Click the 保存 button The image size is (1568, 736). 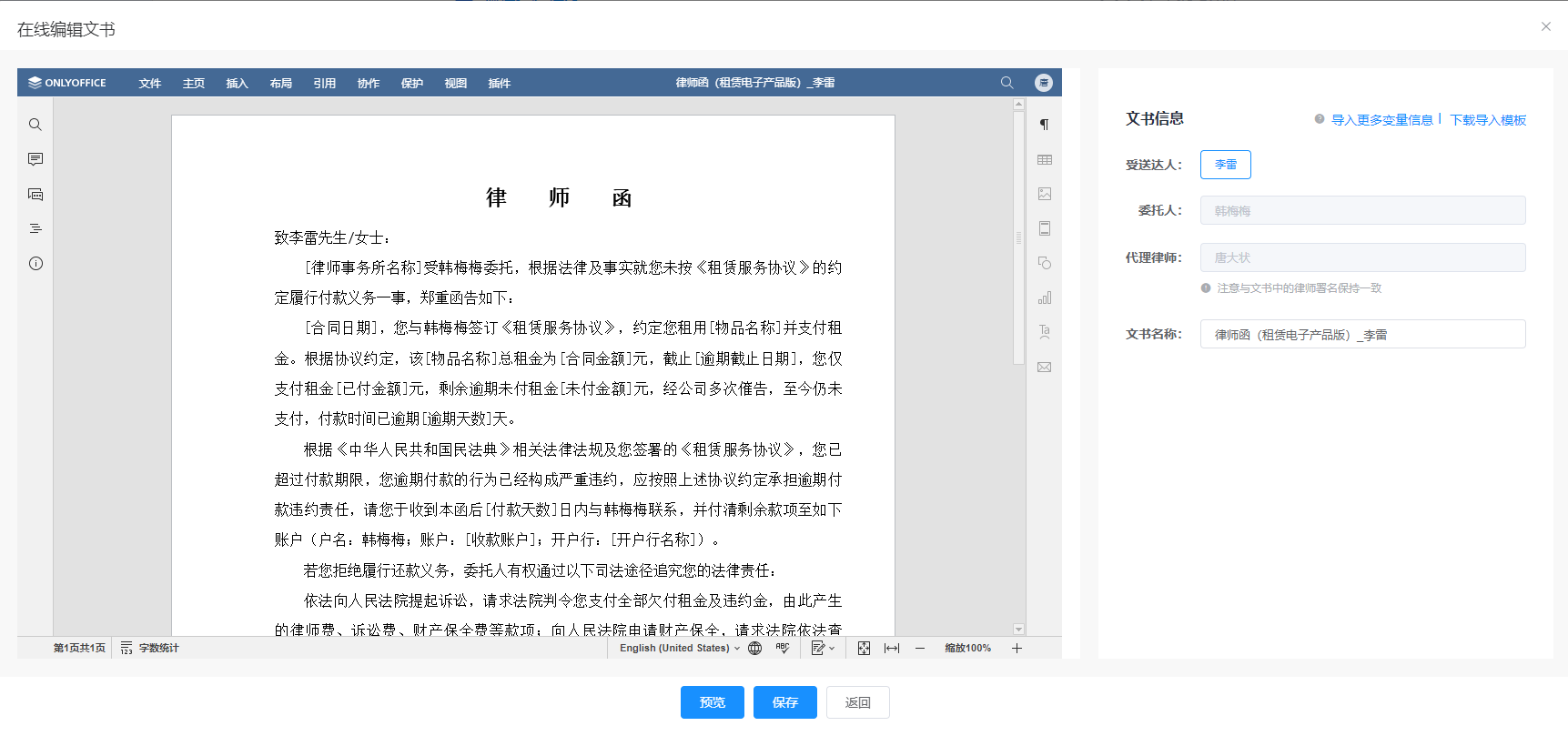(x=785, y=702)
